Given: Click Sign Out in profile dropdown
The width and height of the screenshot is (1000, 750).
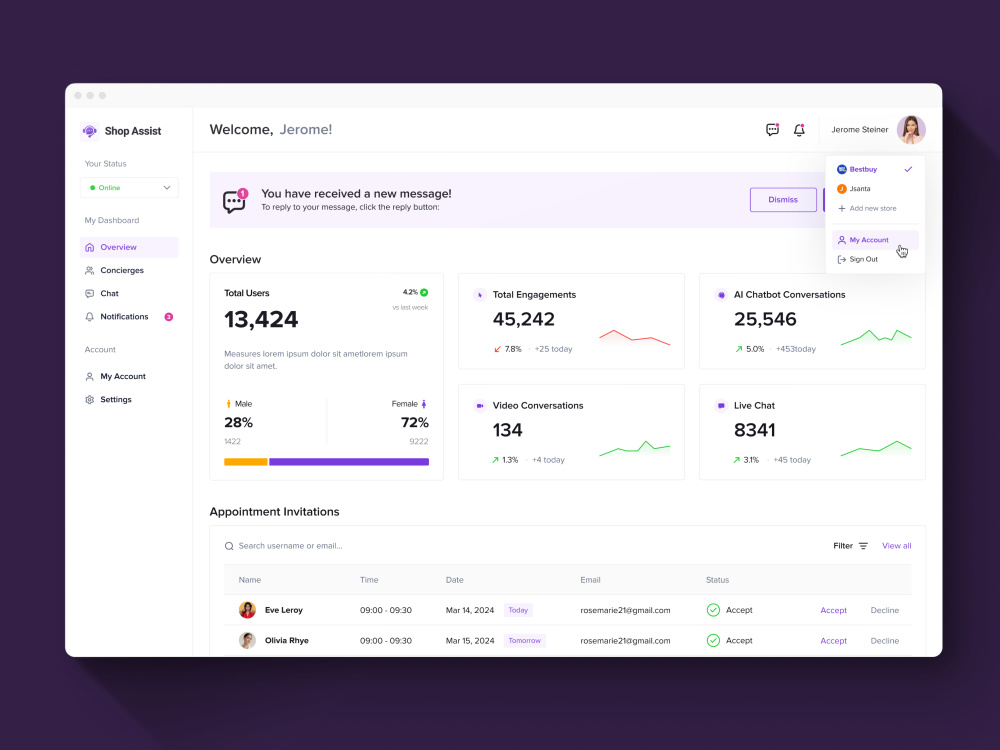Looking at the screenshot, I should pos(875,260).
